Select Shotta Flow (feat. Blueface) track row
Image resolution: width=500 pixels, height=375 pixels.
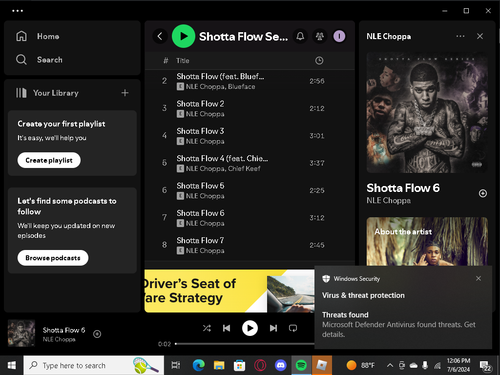(x=249, y=81)
